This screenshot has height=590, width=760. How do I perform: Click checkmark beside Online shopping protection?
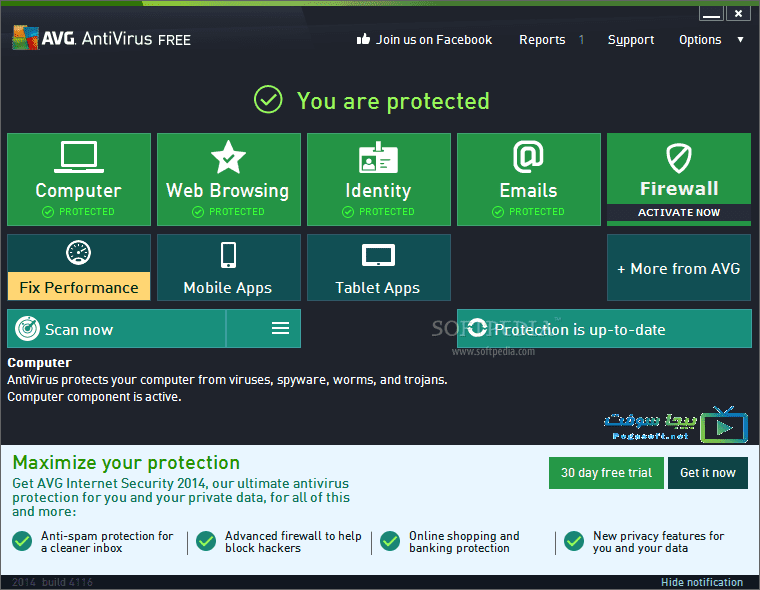390,541
